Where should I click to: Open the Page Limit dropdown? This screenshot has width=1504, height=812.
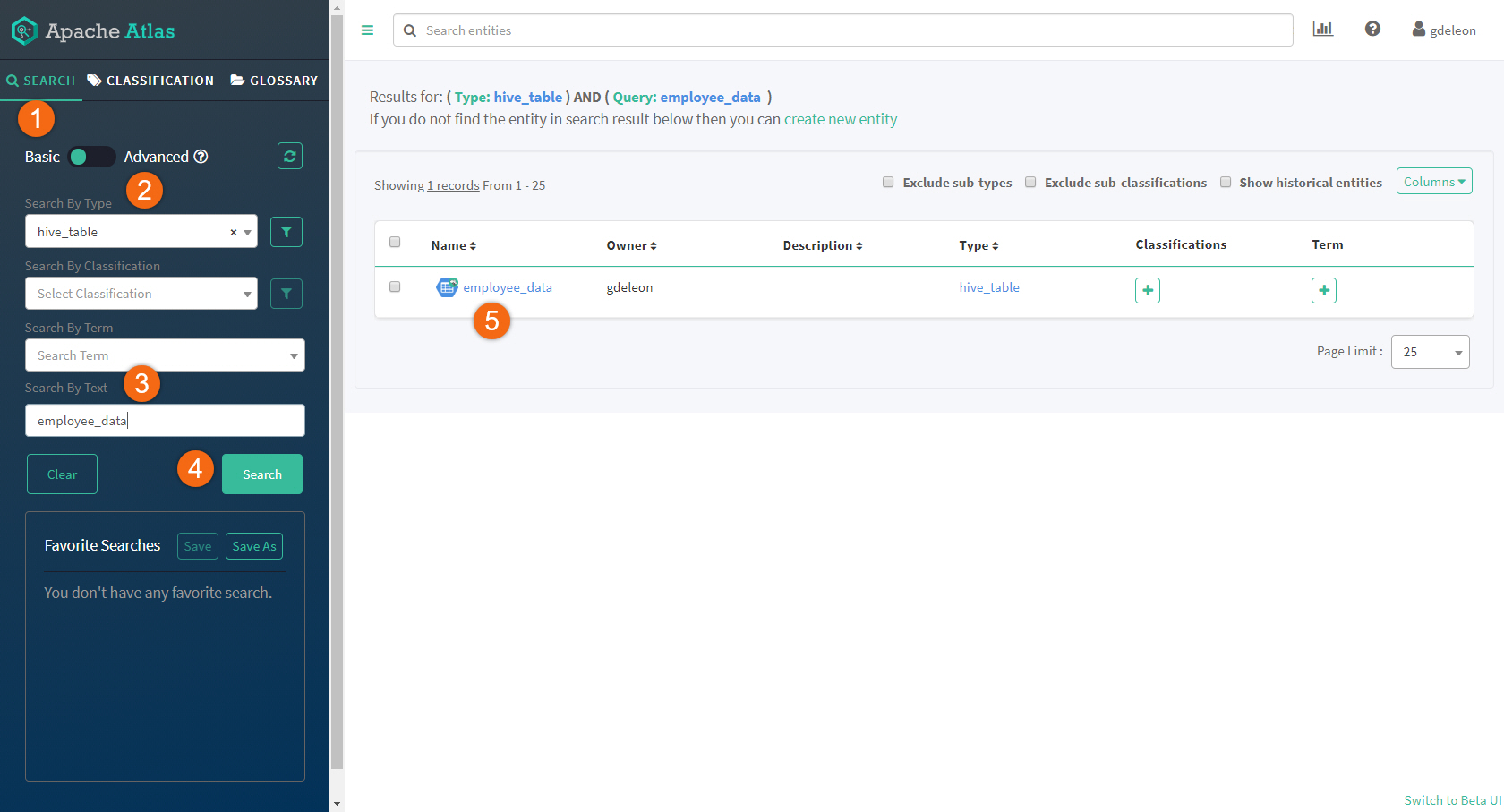coord(1430,352)
